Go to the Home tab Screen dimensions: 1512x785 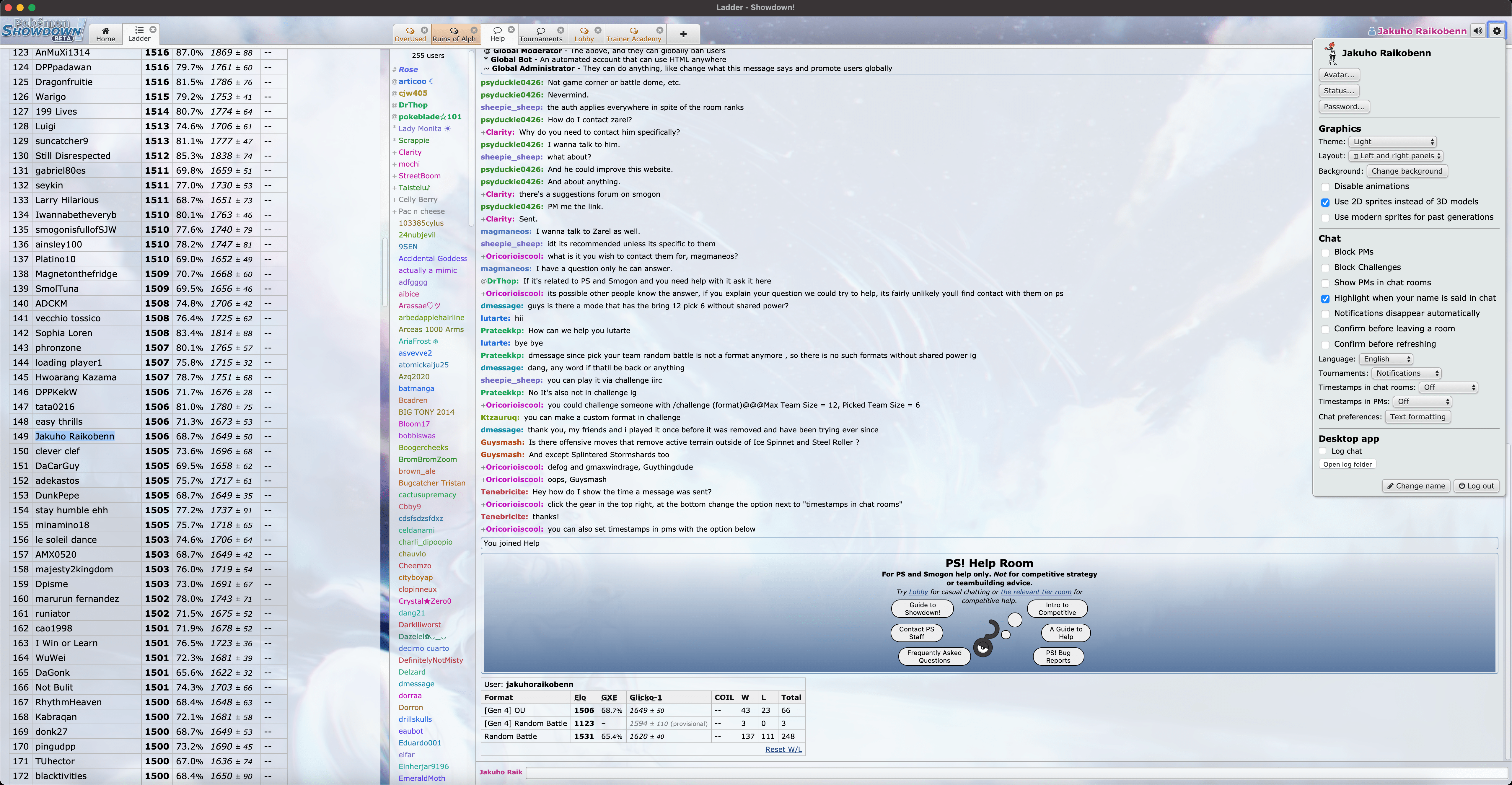click(x=106, y=34)
